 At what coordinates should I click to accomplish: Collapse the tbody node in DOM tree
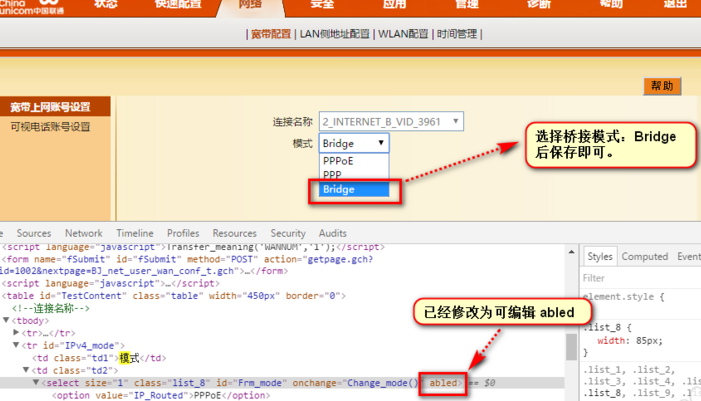(x=6, y=321)
